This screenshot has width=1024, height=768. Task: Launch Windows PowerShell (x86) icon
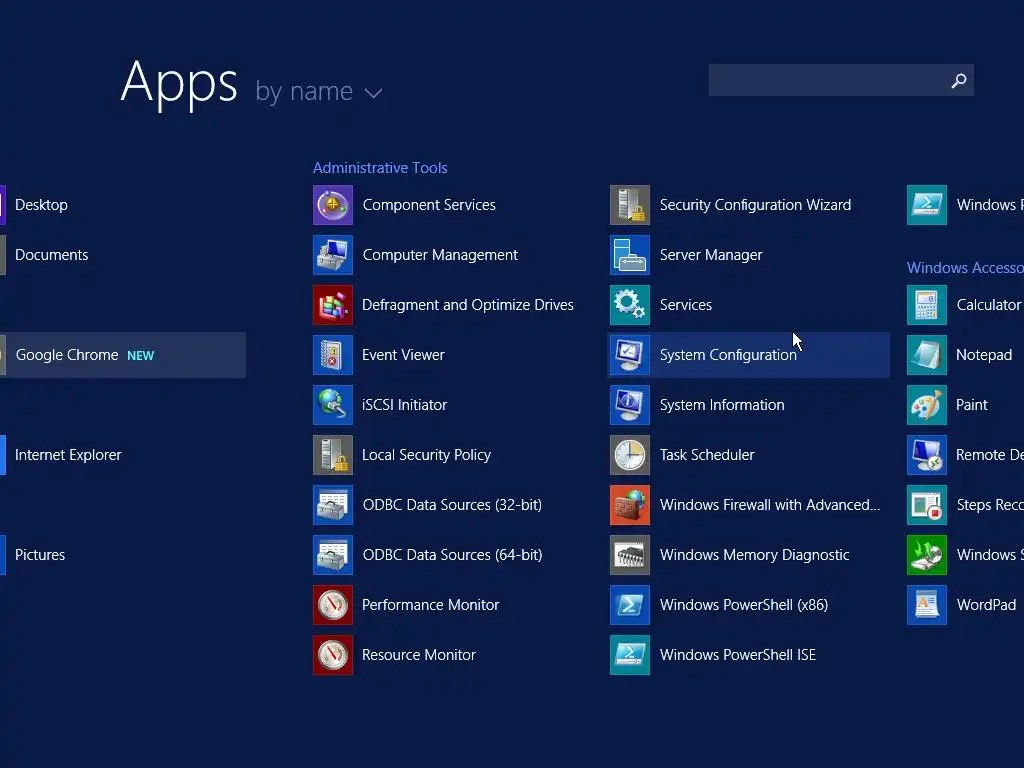point(630,605)
